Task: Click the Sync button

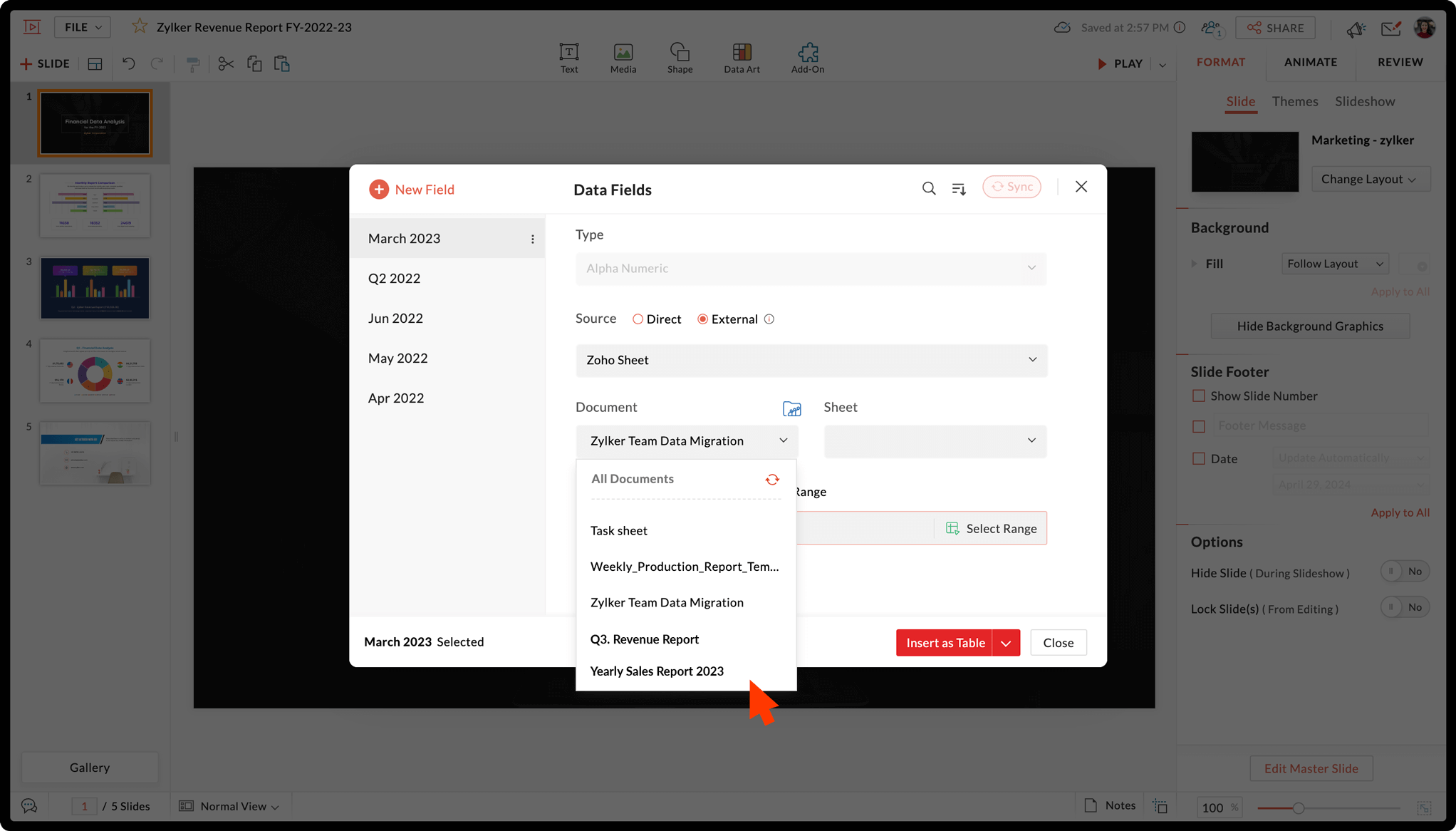Action: tap(1012, 187)
